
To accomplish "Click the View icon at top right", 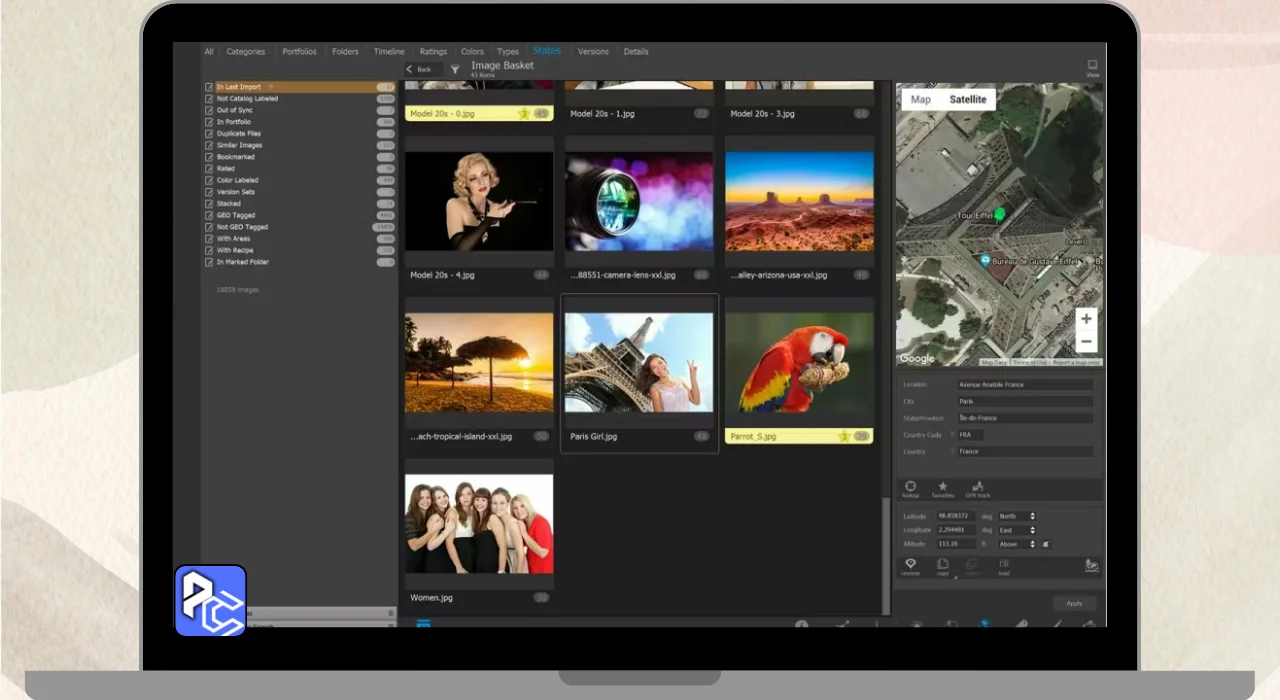I will 1092,66.
